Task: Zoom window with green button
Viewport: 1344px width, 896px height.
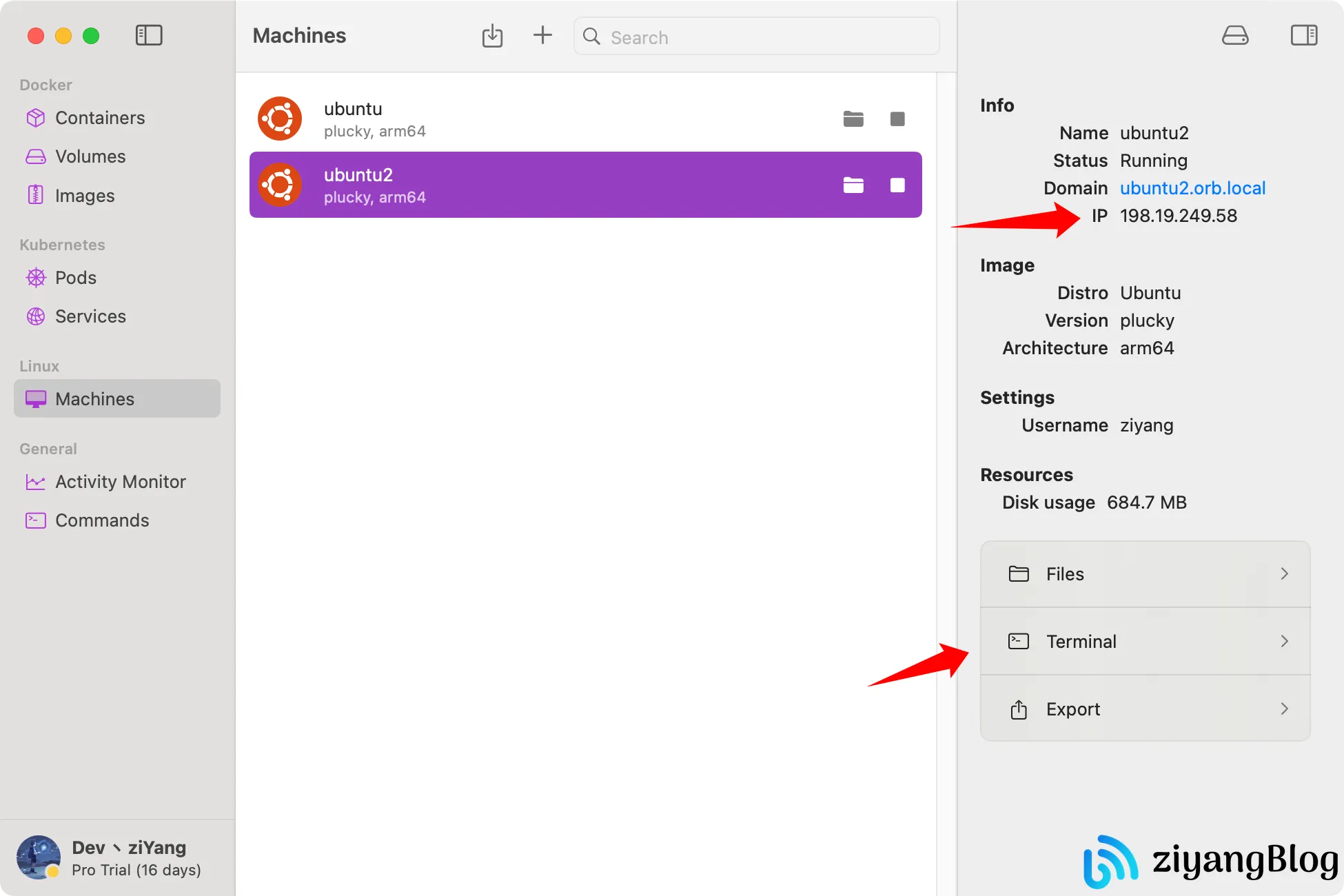Action: (x=91, y=35)
